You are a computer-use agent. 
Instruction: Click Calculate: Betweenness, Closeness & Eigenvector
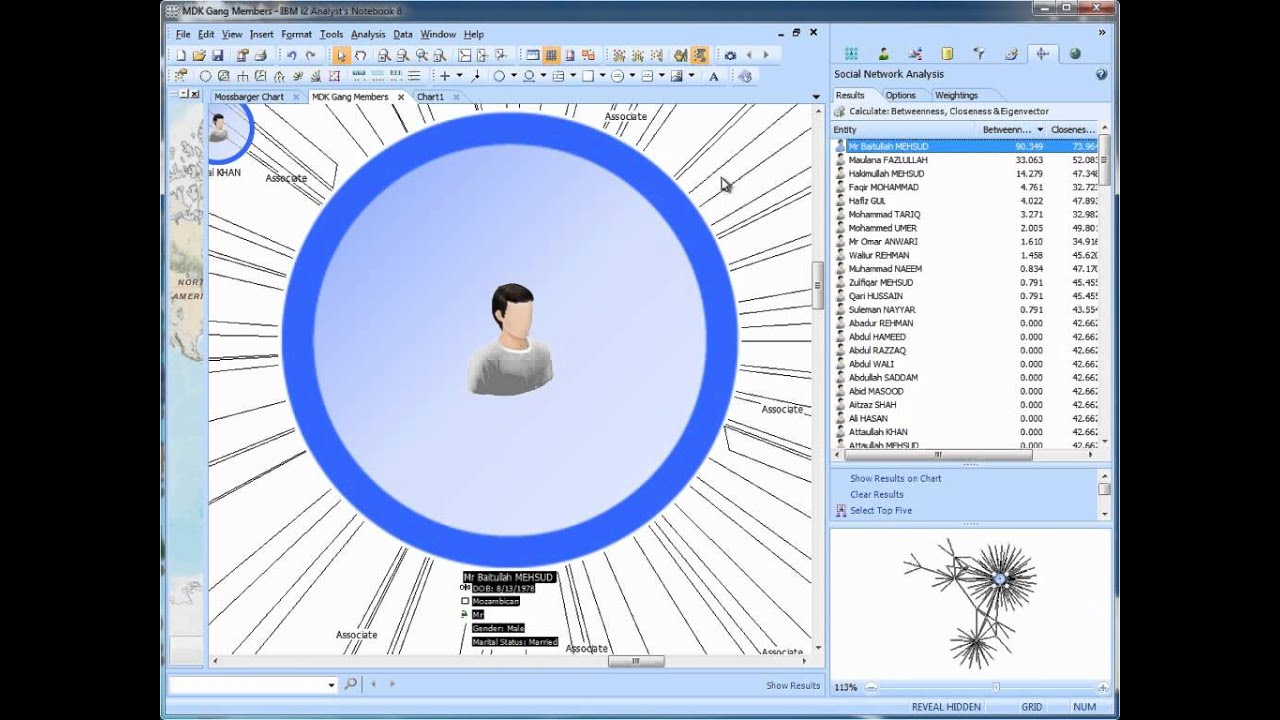pyautogui.click(x=949, y=112)
